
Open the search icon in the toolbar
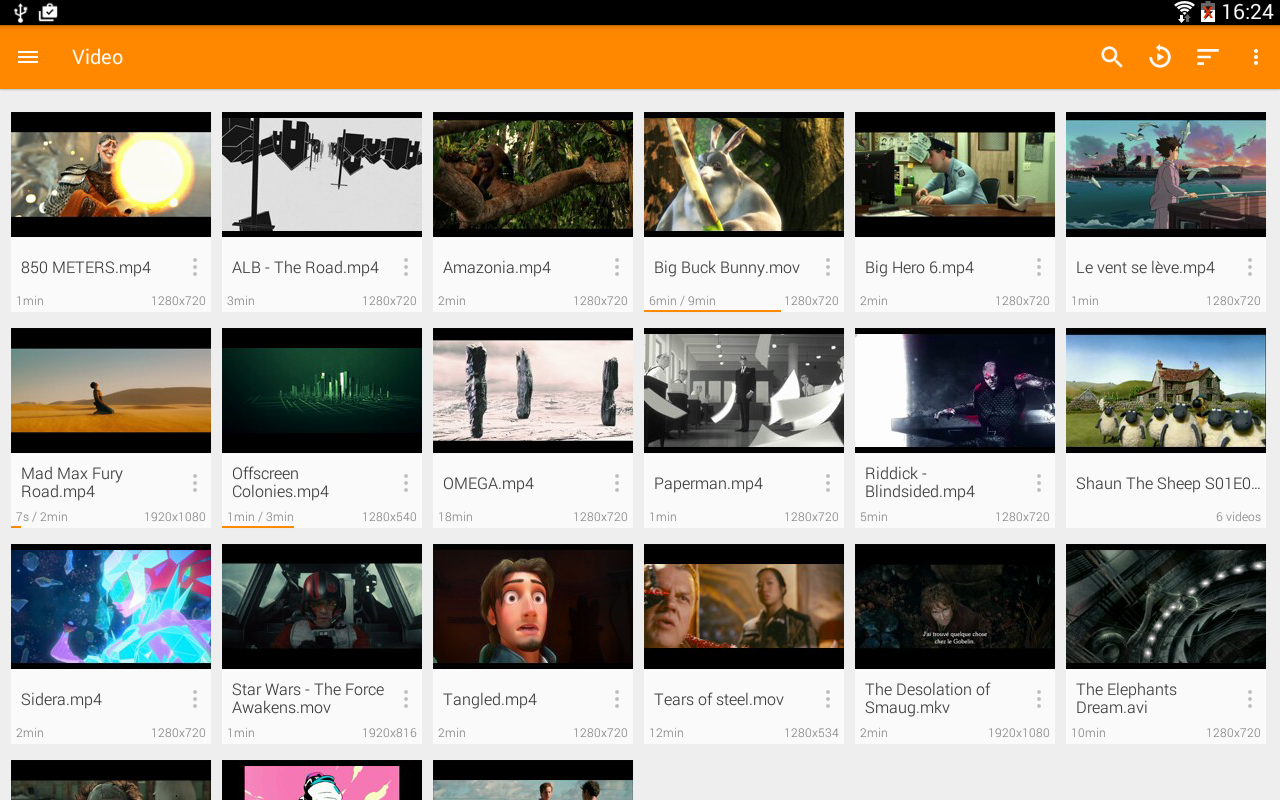pos(1110,56)
